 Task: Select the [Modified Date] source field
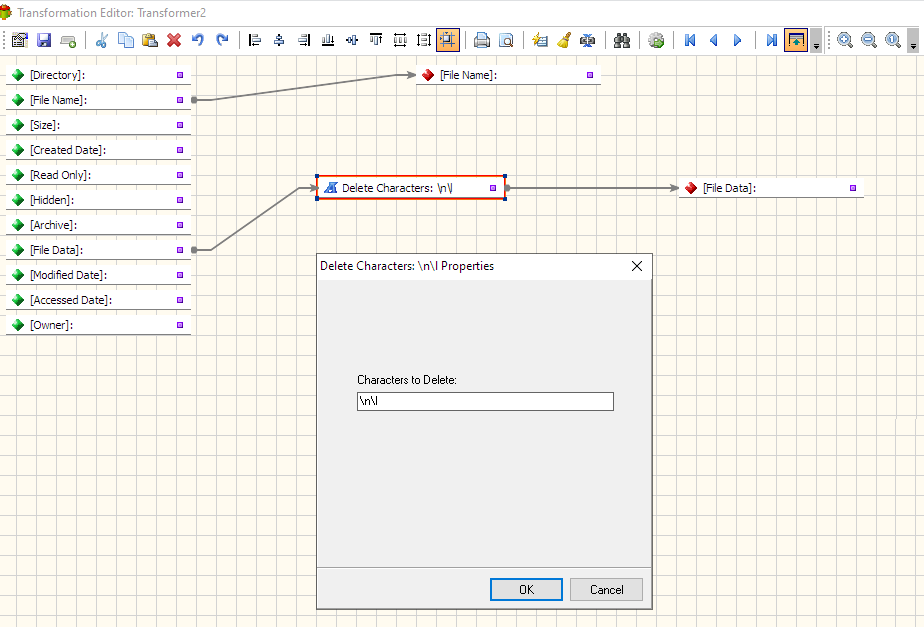pos(98,275)
